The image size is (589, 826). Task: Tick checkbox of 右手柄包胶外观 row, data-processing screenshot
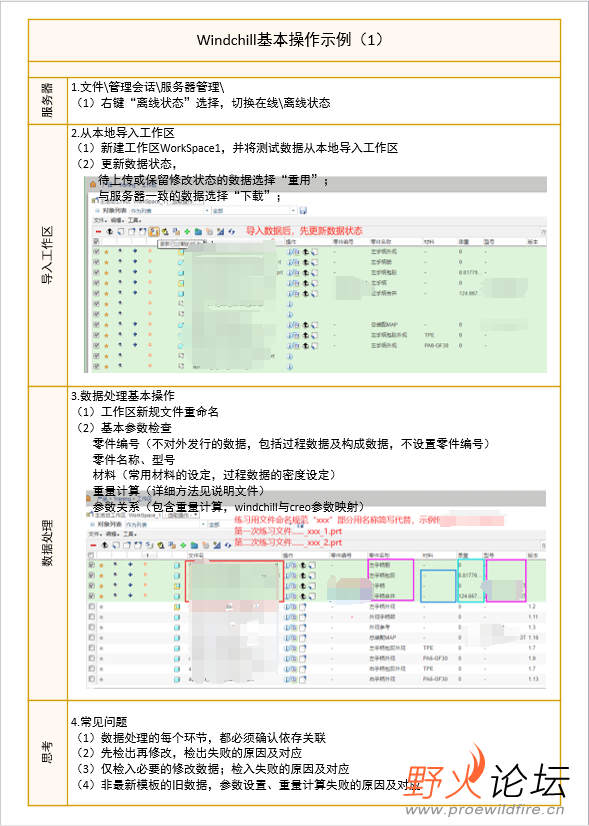click(92, 668)
